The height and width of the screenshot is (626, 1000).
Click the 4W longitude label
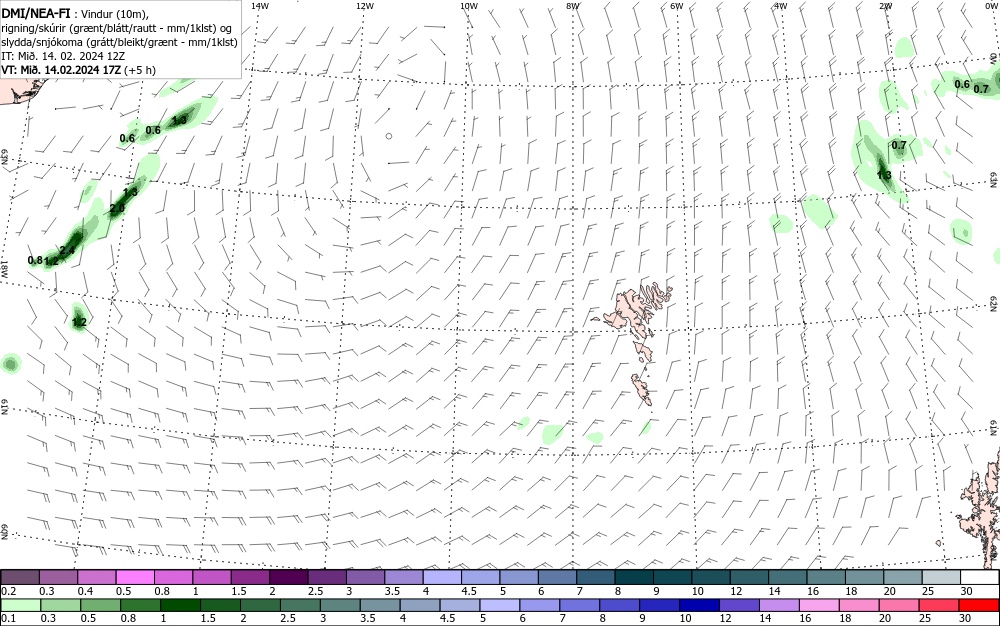coord(781,6)
